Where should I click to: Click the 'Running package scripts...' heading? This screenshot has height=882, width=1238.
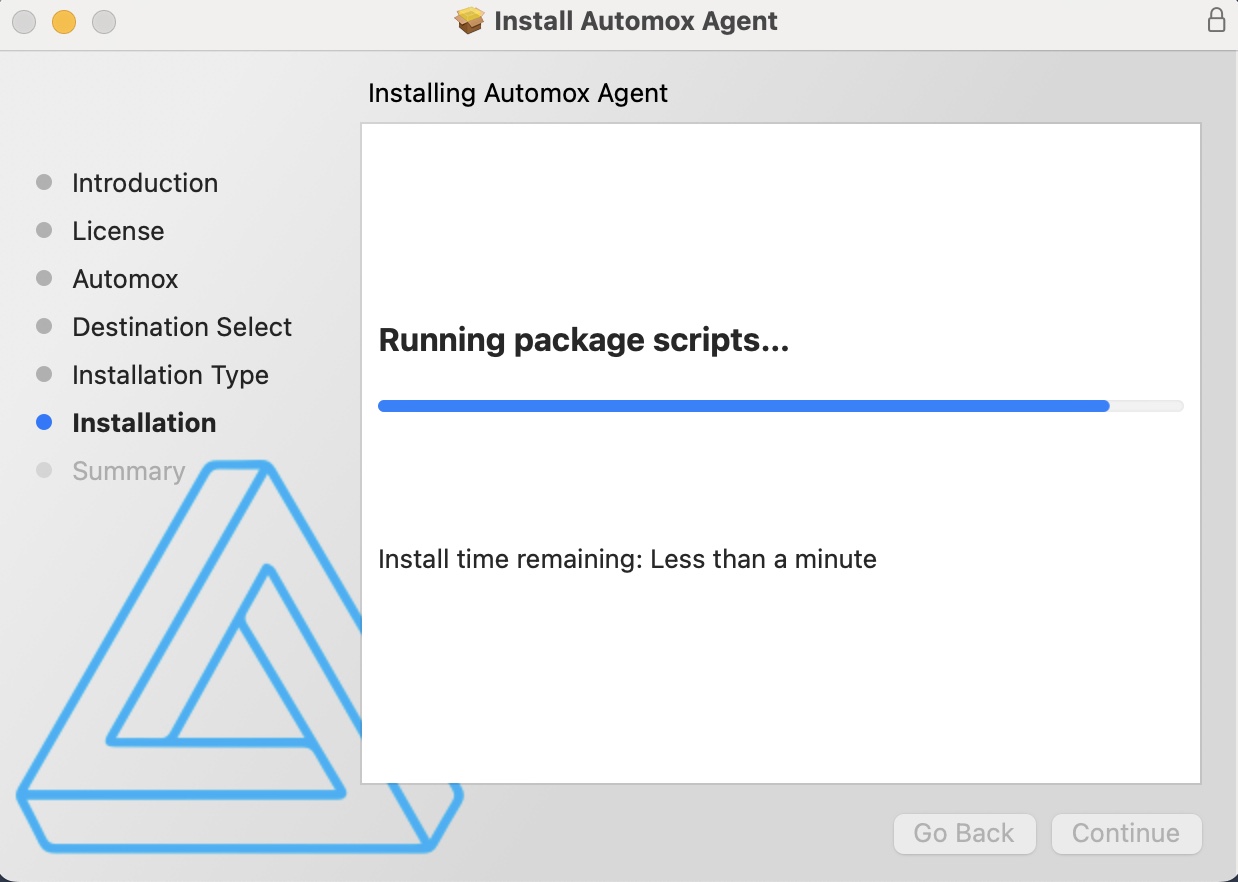click(x=584, y=341)
